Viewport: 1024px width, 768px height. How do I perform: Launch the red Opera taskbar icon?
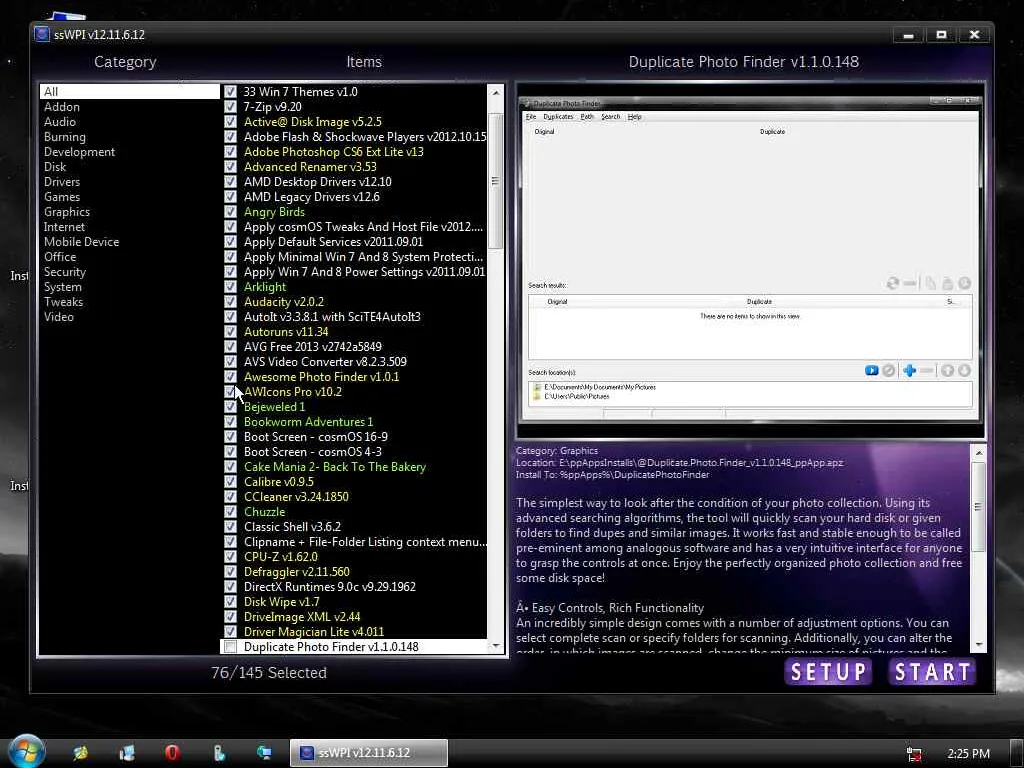172,753
